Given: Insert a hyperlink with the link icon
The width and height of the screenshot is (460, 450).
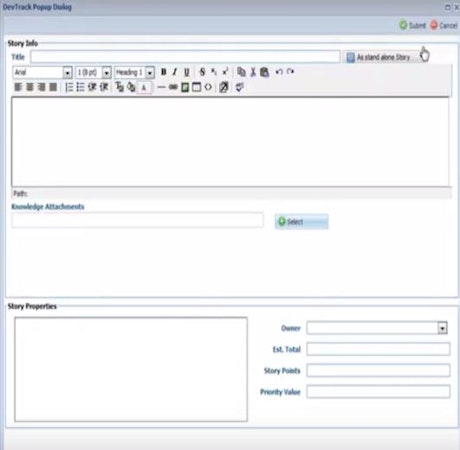Looking at the screenshot, I should 173,87.
